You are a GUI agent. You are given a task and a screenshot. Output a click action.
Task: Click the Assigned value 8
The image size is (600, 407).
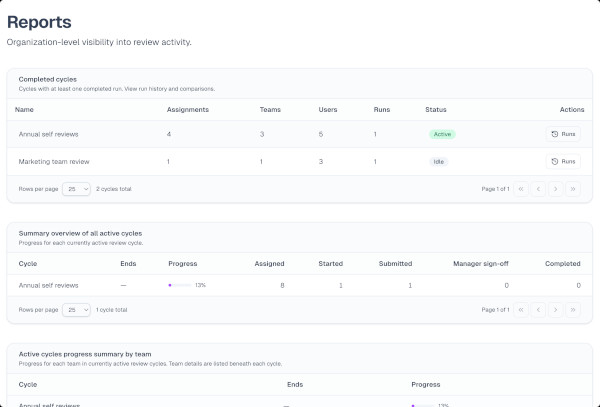tap(282, 285)
